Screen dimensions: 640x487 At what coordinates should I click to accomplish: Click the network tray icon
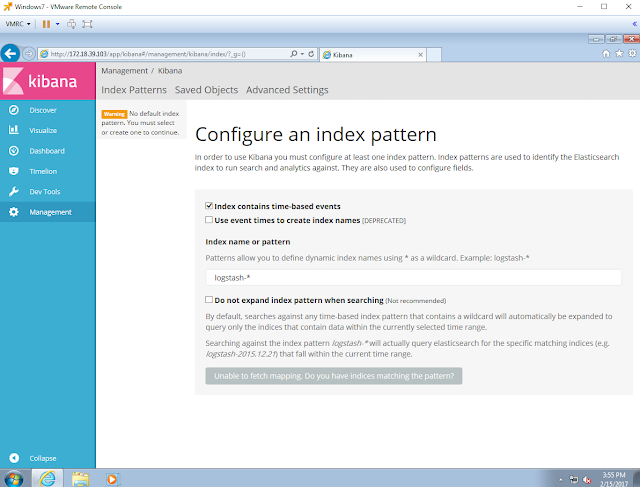pyautogui.click(x=573, y=480)
